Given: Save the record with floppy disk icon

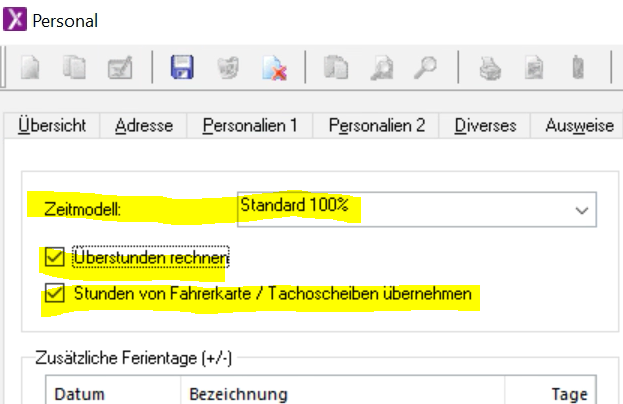Looking at the screenshot, I should tap(182, 68).
